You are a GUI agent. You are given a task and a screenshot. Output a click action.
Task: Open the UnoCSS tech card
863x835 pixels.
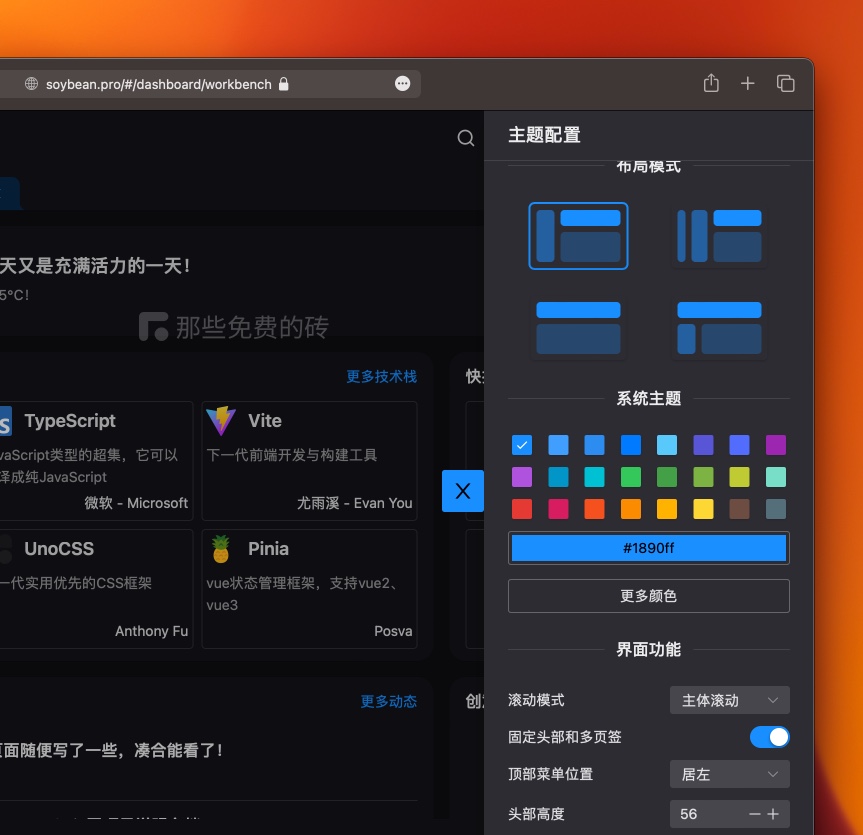(96, 589)
